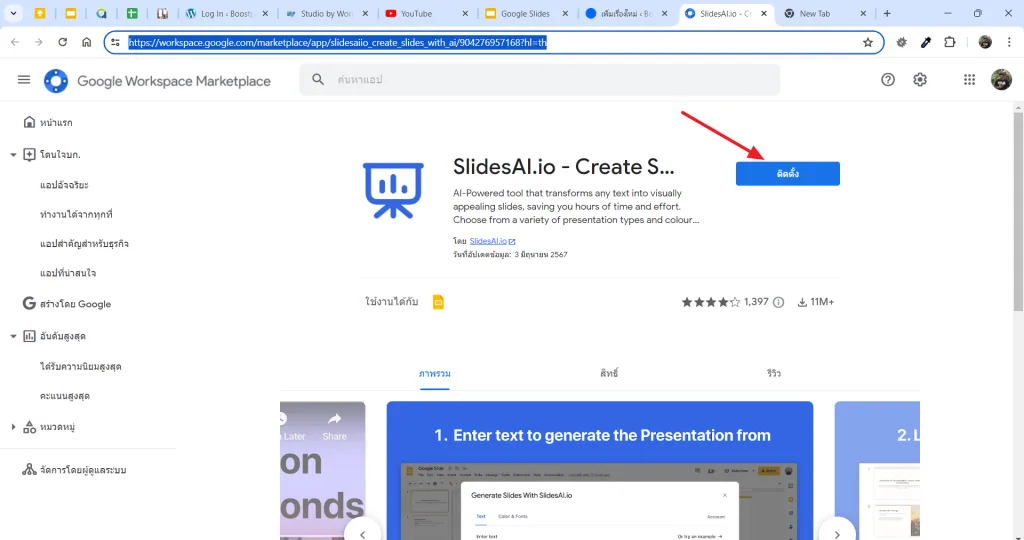Collapse the อันดับสูงสุด sidebar section
Screen dimensions: 1024x540
13,336
